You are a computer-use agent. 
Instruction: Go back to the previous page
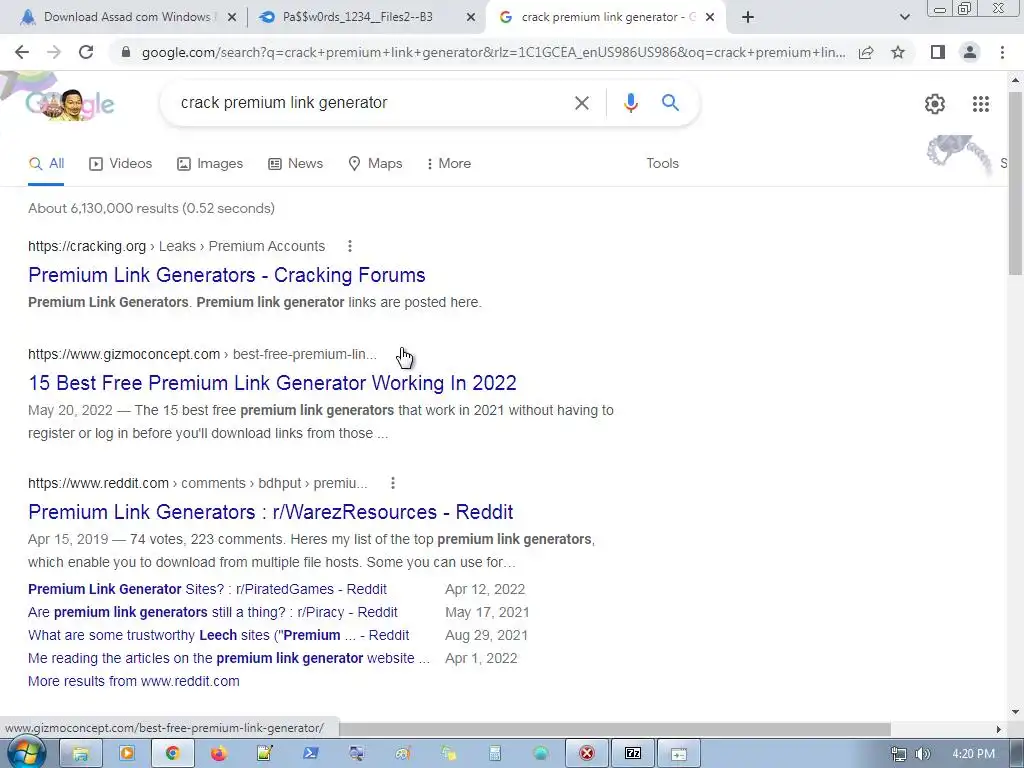22,52
